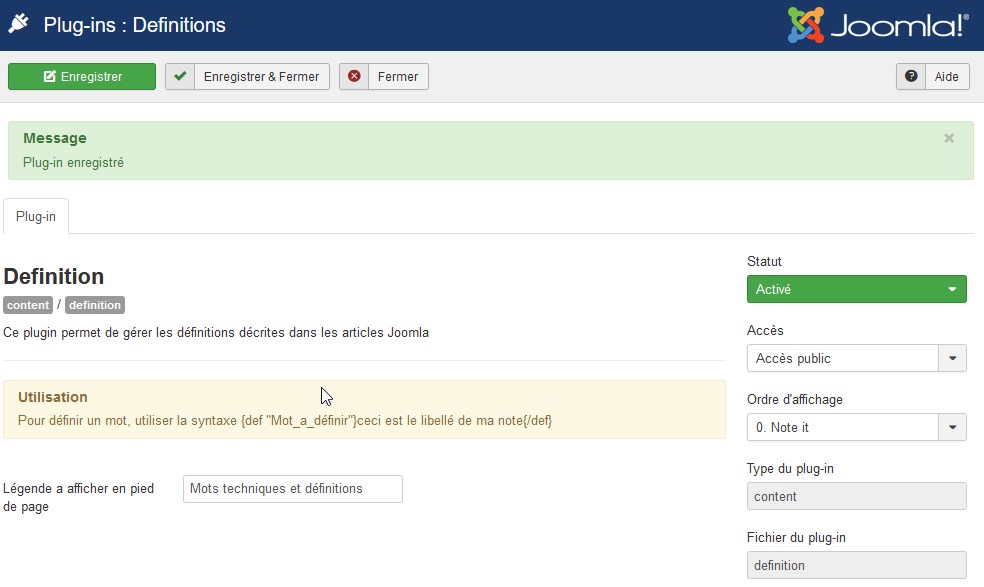
Task: Click arrow of Ordre d'affichage dropdown
Action: (x=953, y=428)
